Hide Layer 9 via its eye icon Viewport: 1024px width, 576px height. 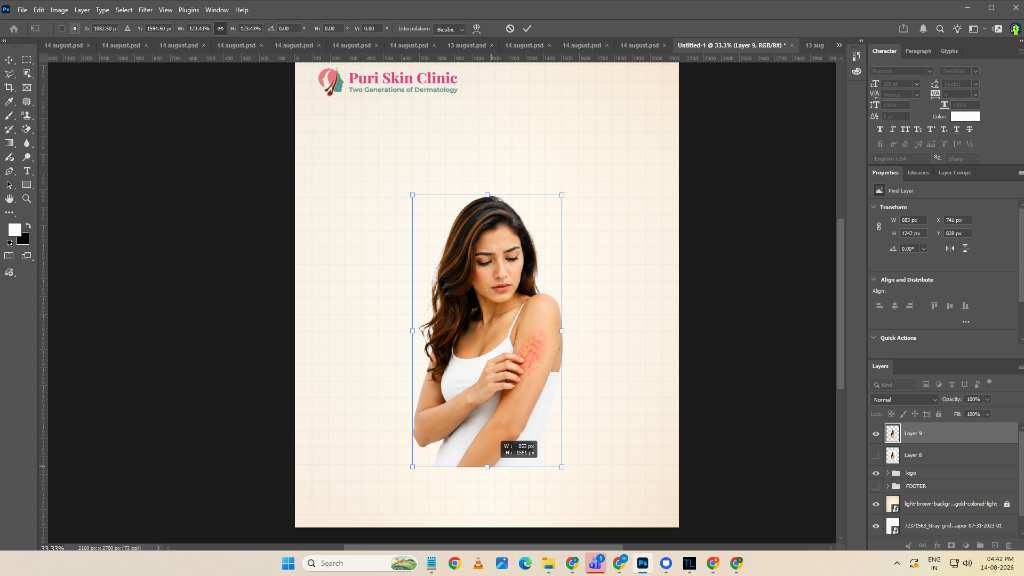(x=876, y=434)
